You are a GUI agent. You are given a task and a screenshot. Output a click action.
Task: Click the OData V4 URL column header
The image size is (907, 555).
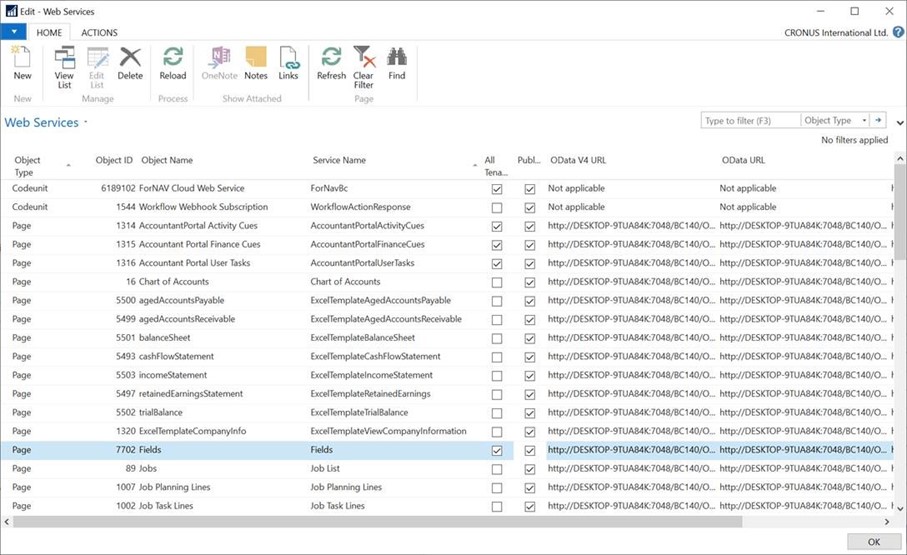tap(578, 160)
